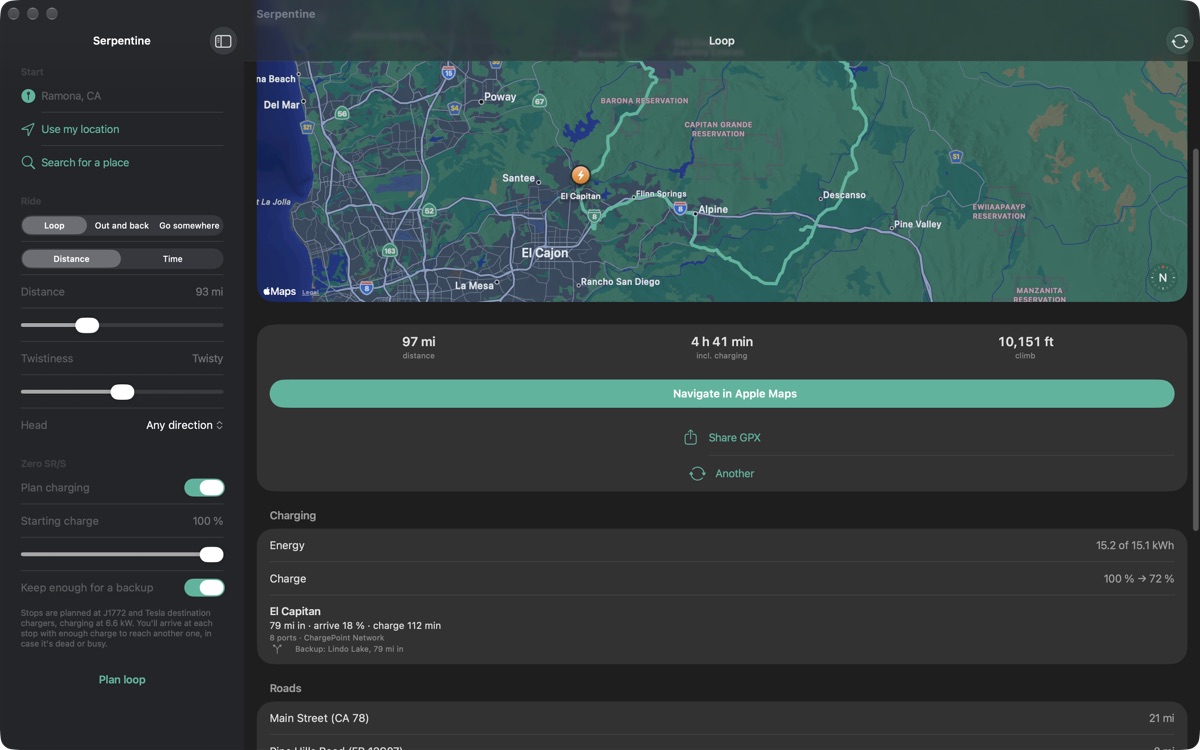Click the 15.2 of 15.1 kWh value
This screenshot has width=1200, height=750.
point(1135,546)
